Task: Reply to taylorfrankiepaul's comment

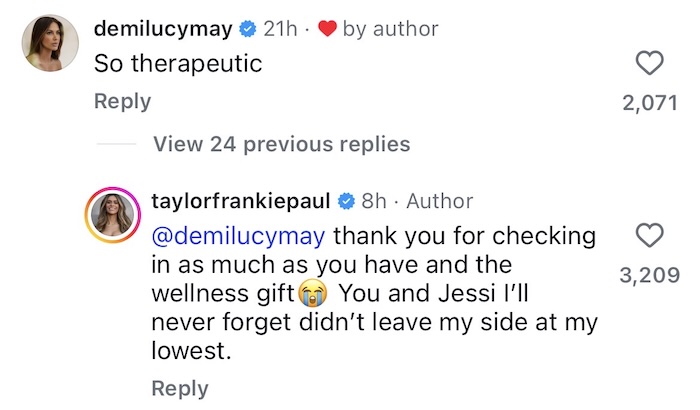Action: pyautogui.click(x=180, y=388)
